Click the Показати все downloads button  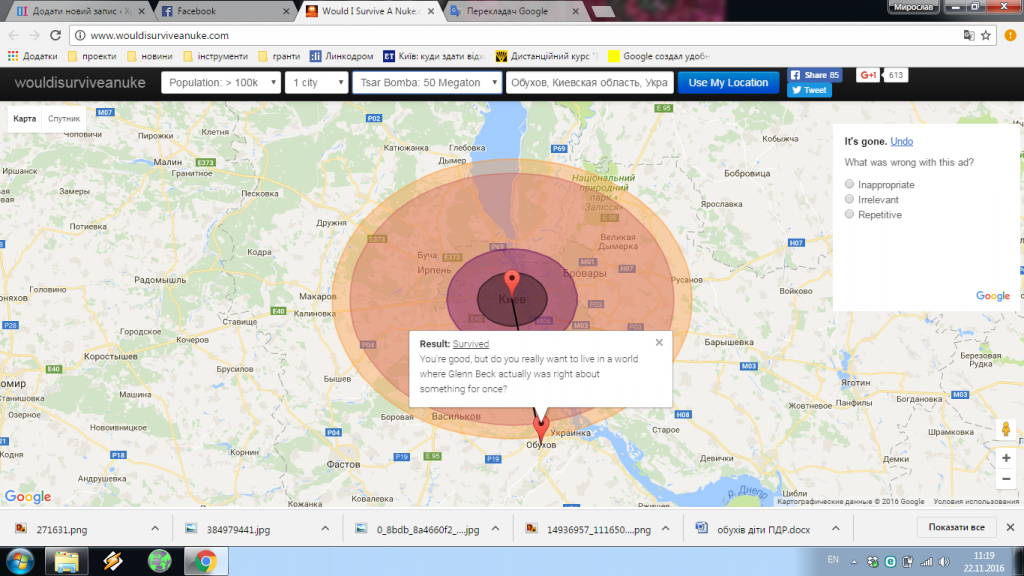click(x=956, y=527)
